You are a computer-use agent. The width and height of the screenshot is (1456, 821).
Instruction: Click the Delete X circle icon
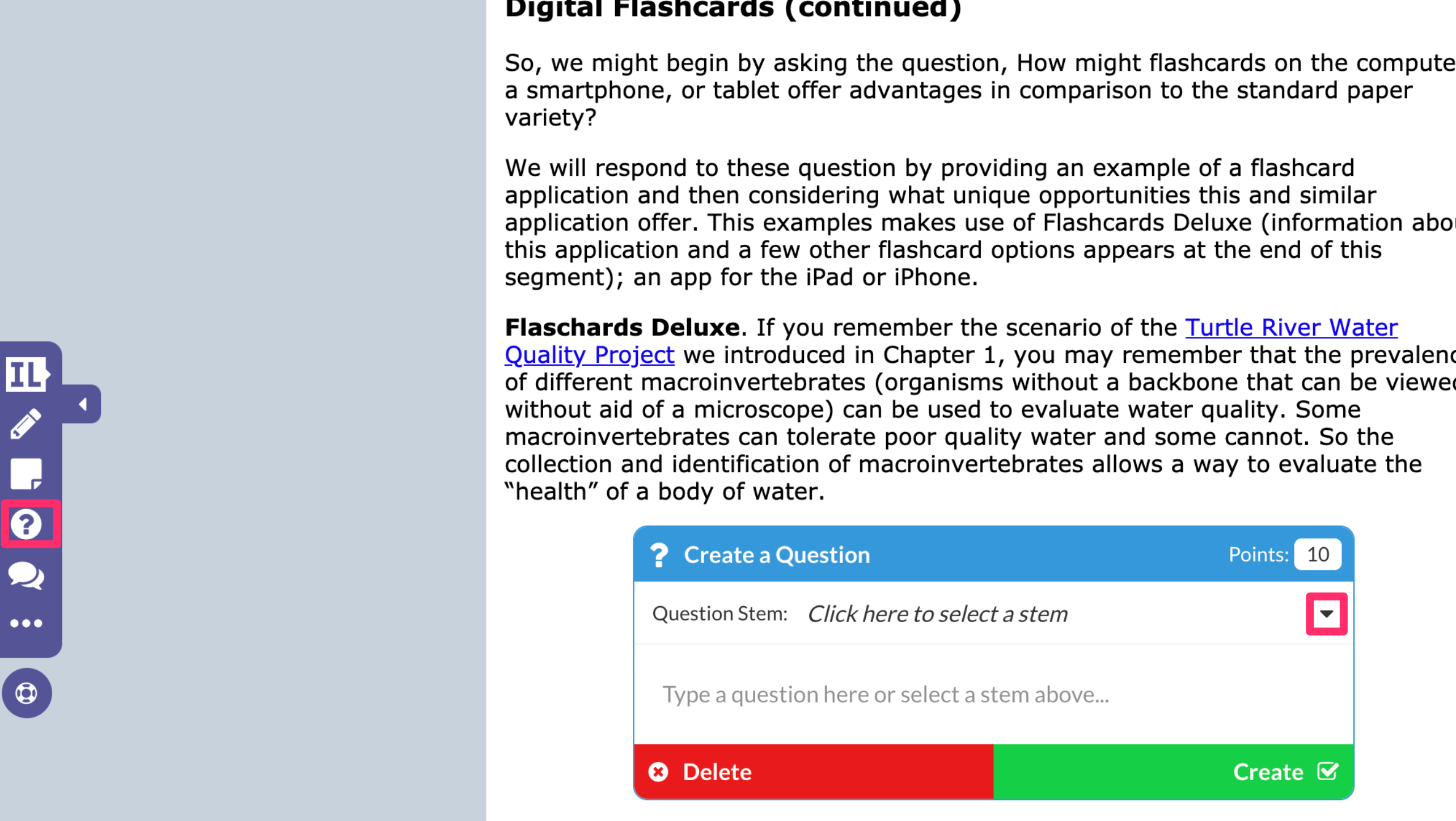[658, 772]
